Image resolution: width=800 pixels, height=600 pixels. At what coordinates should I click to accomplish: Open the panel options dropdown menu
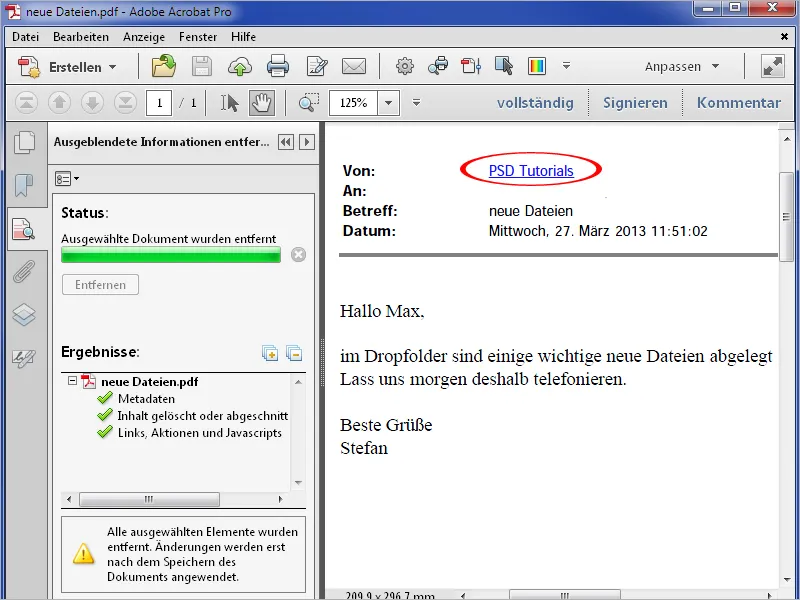tap(67, 179)
